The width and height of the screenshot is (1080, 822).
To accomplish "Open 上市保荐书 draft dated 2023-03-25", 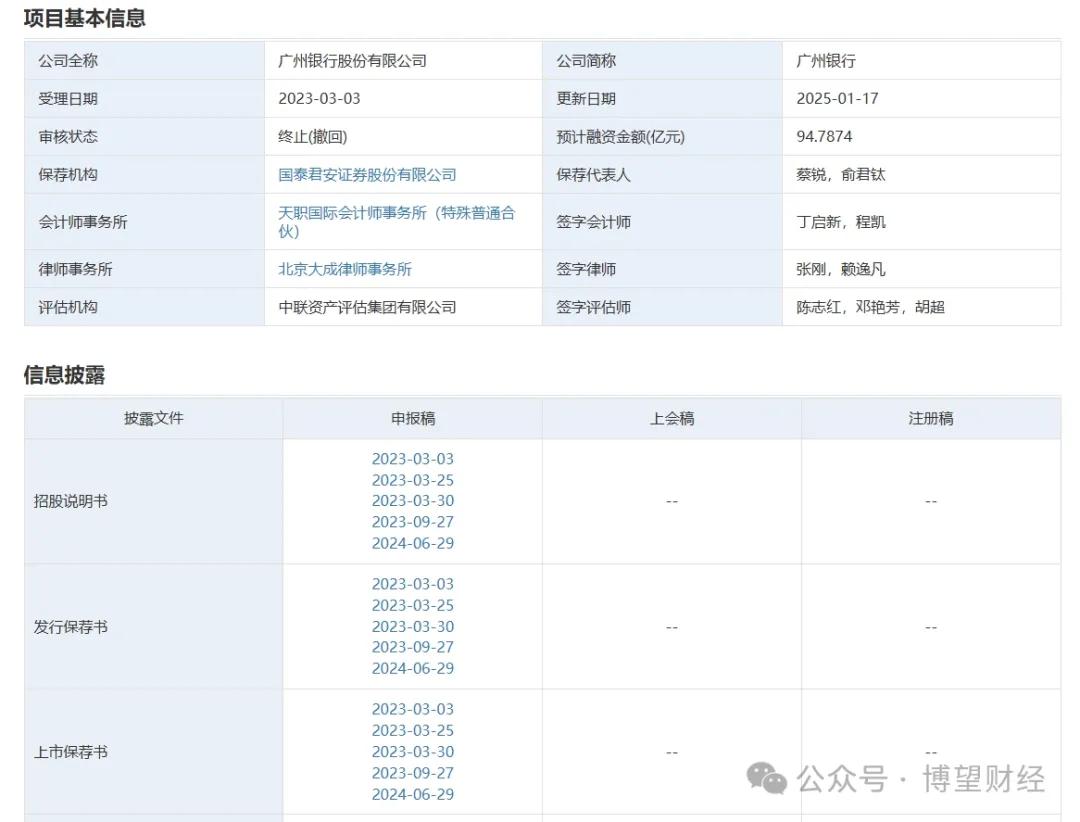I will coord(413,731).
